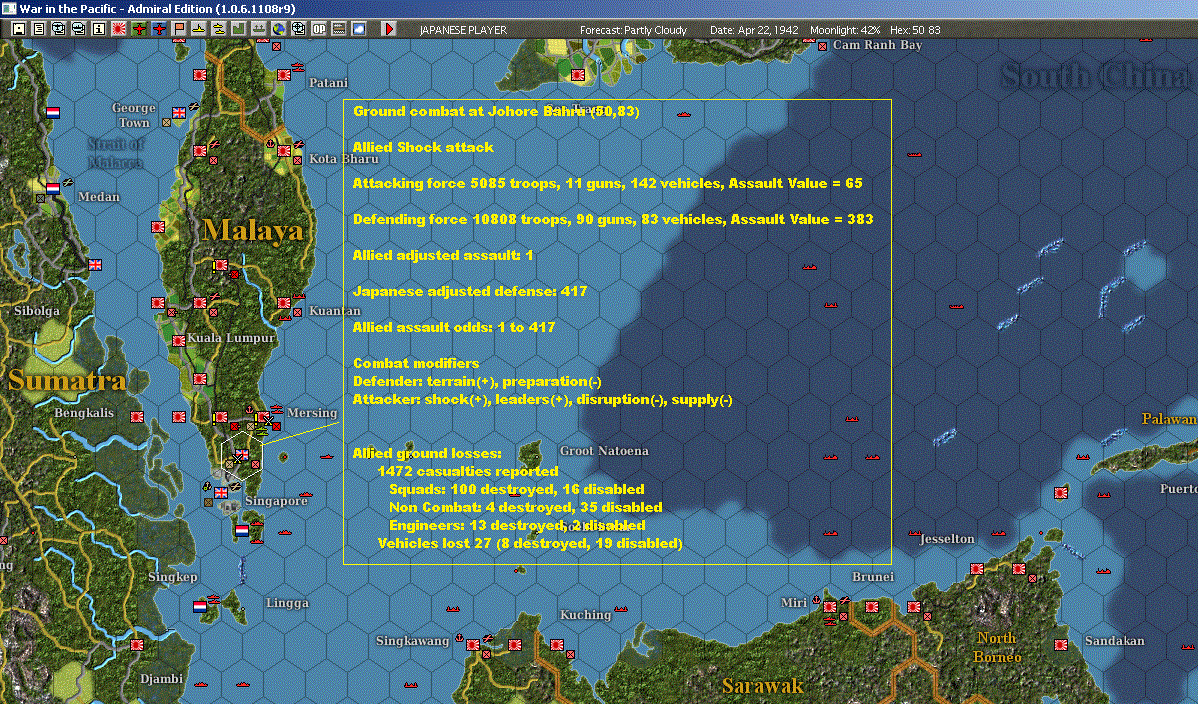Click the red play arrow end-turn button
Image resolution: width=1198 pixels, height=704 pixels.
[389, 29]
